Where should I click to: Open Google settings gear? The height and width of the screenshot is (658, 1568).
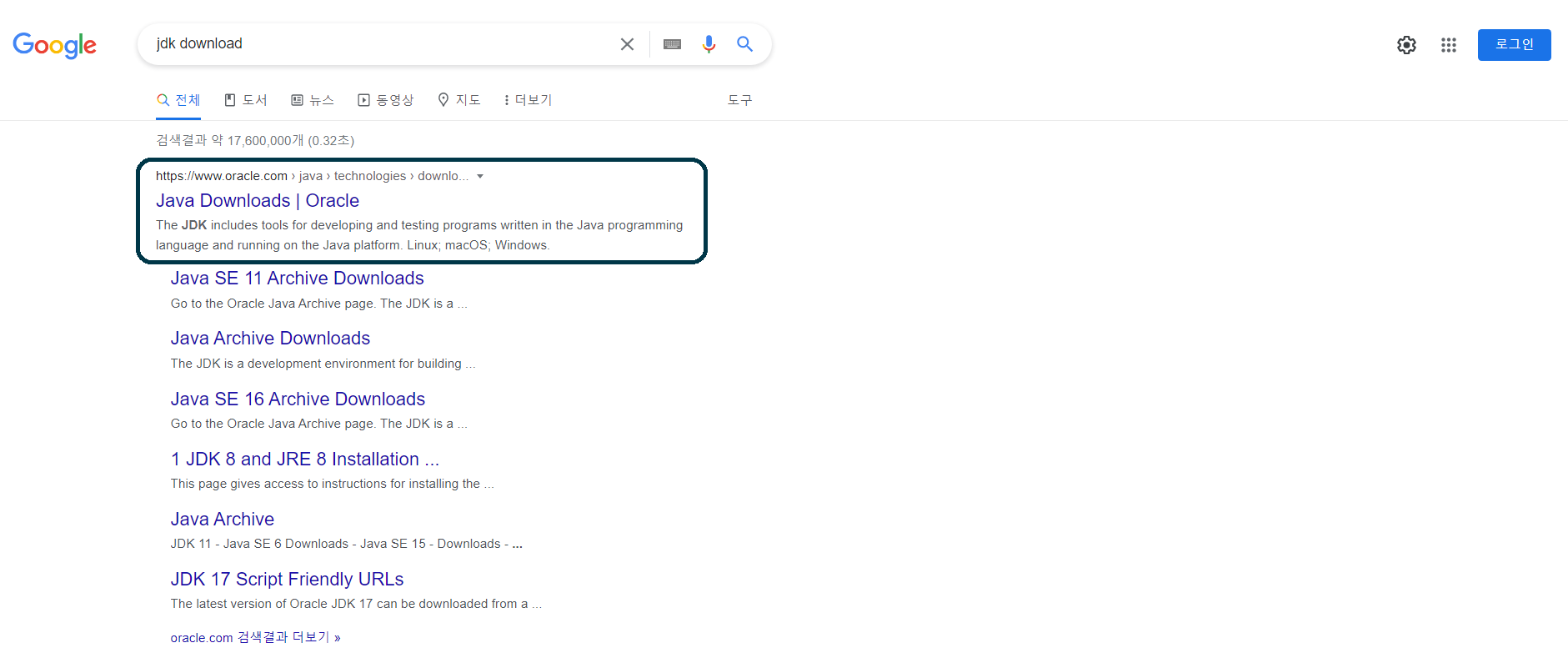pyautogui.click(x=1406, y=45)
